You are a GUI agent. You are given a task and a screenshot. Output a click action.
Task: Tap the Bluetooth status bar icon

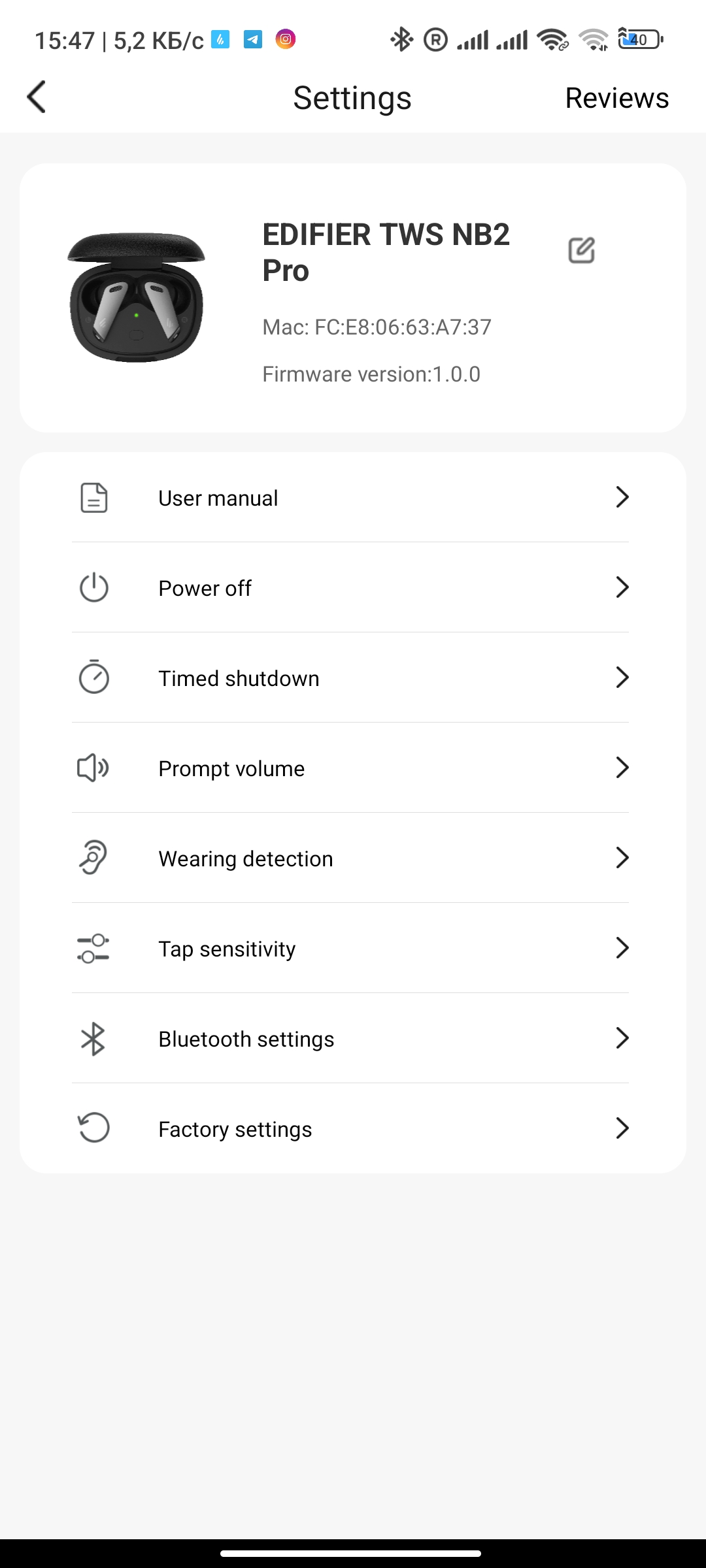pos(401,40)
